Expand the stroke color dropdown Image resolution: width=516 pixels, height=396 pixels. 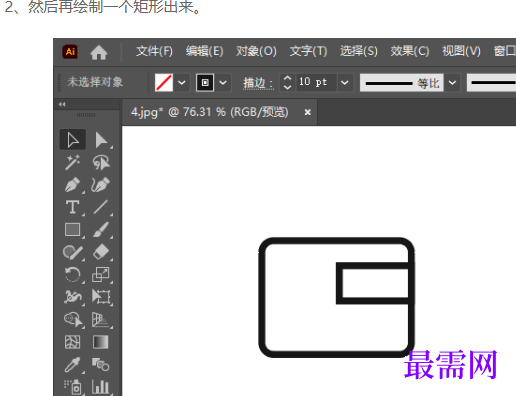223,82
